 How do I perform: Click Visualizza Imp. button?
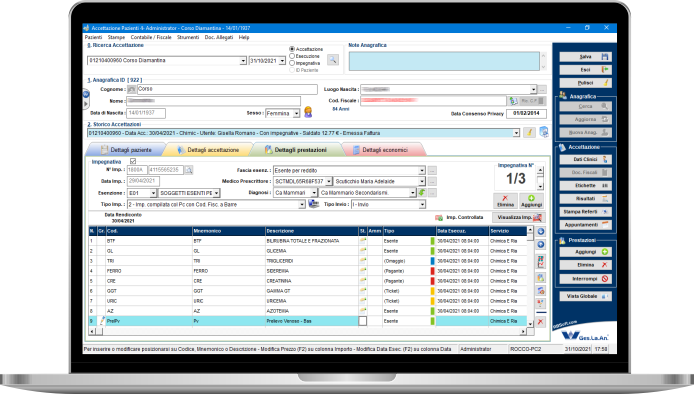(x=518, y=217)
